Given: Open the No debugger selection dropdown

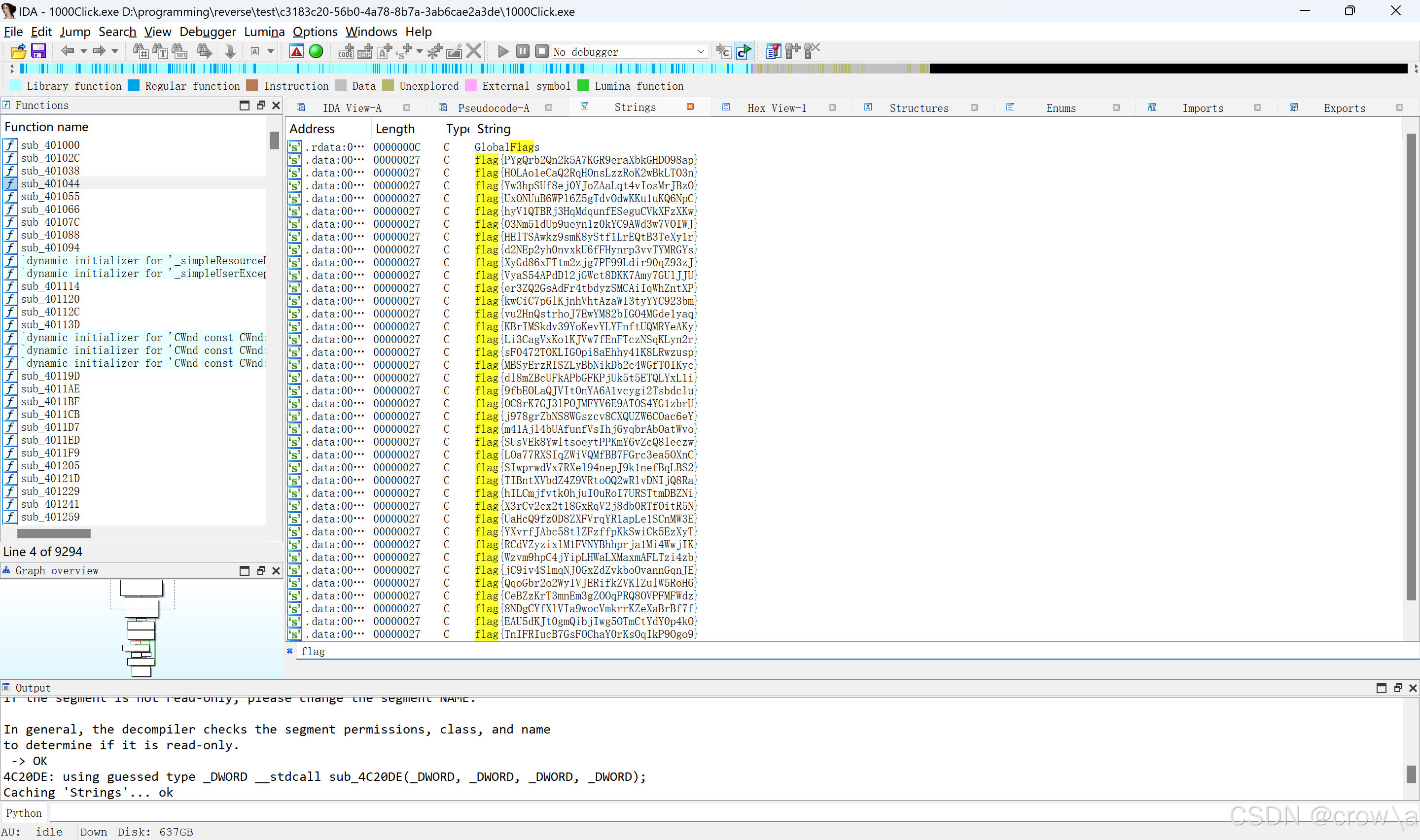Looking at the screenshot, I should [701, 51].
